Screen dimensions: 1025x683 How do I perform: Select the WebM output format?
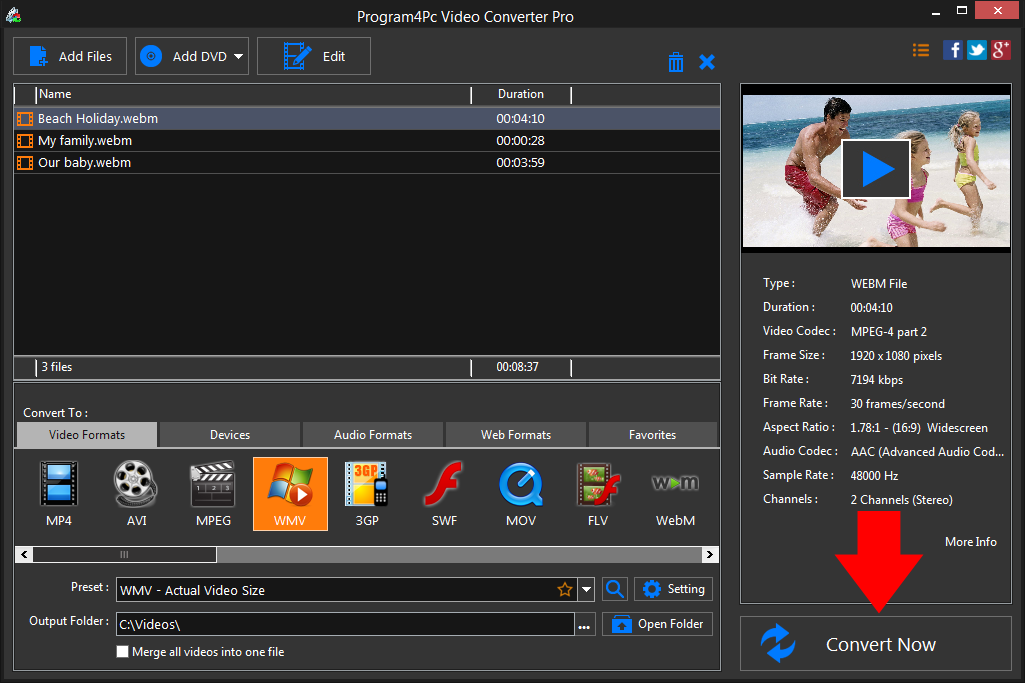[x=674, y=494]
